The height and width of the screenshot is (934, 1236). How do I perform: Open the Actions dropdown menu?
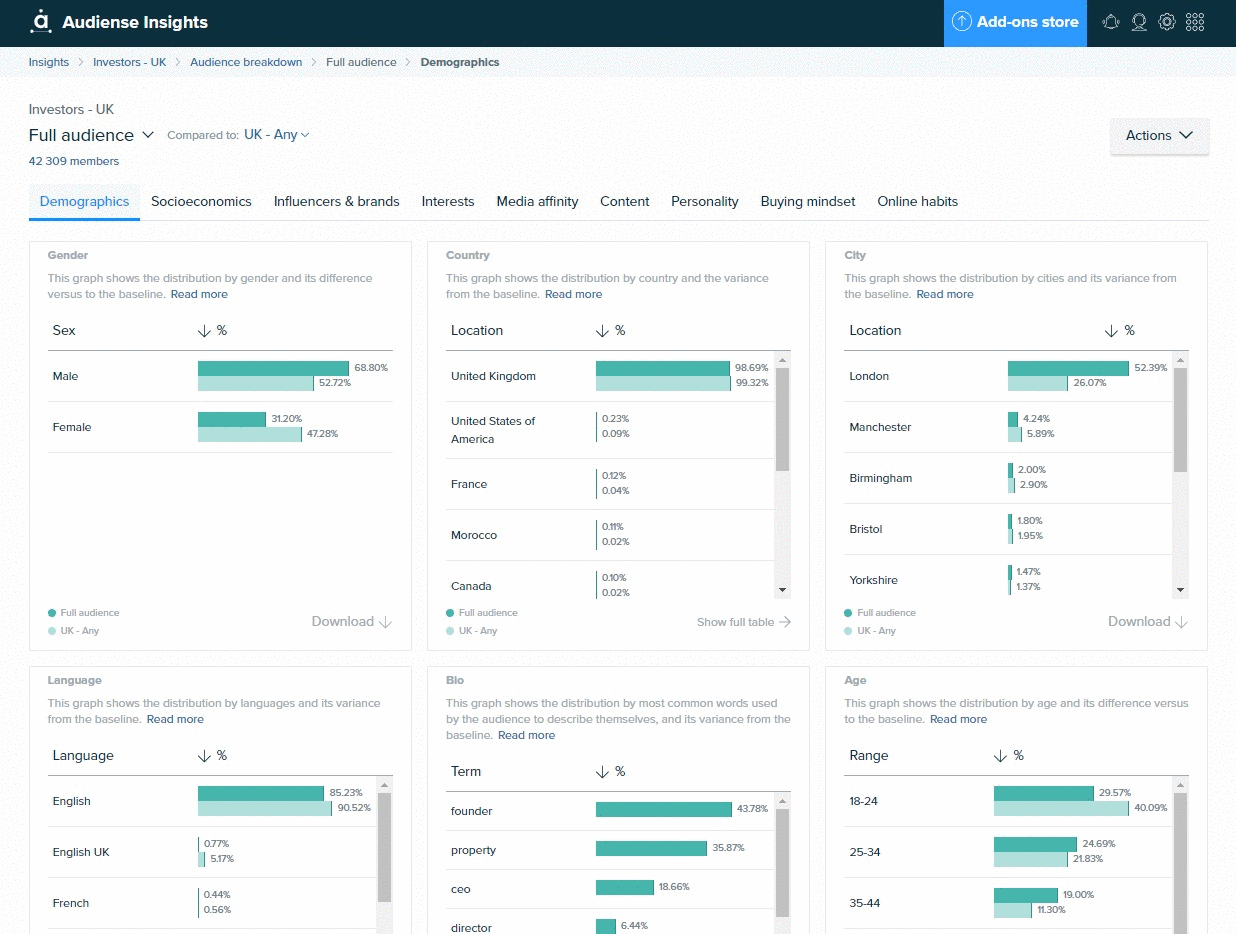click(1160, 136)
